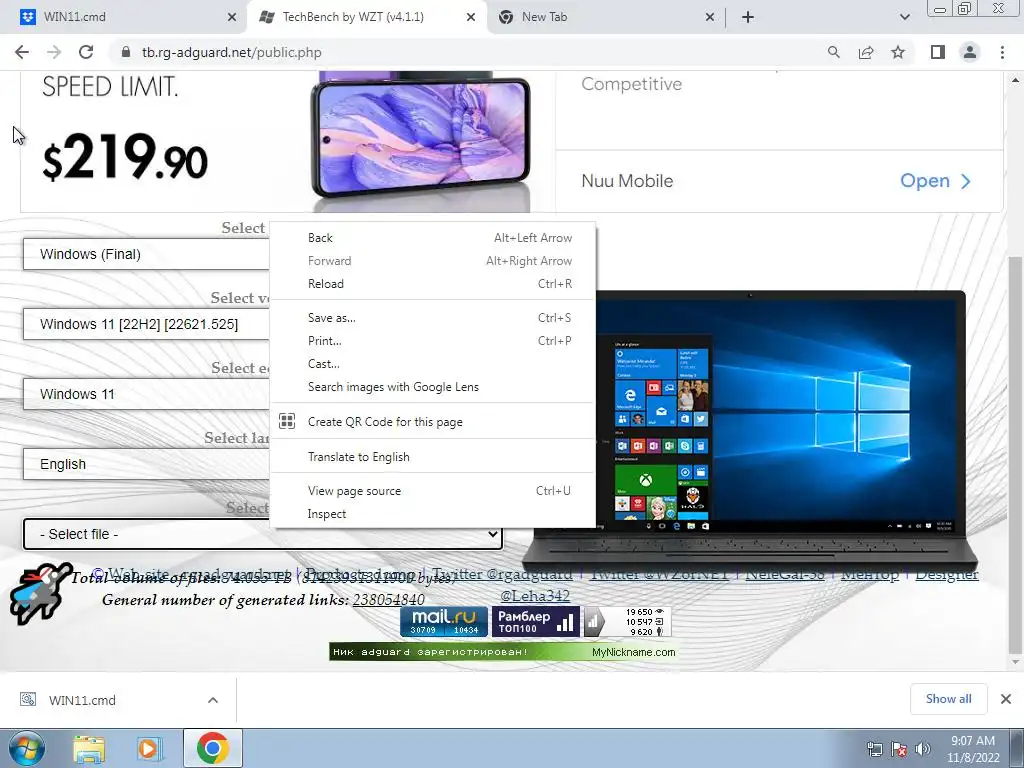This screenshot has width=1024, height=768.
Task: Open Windows Explorer from the taskbar
Action: [89, 748]
